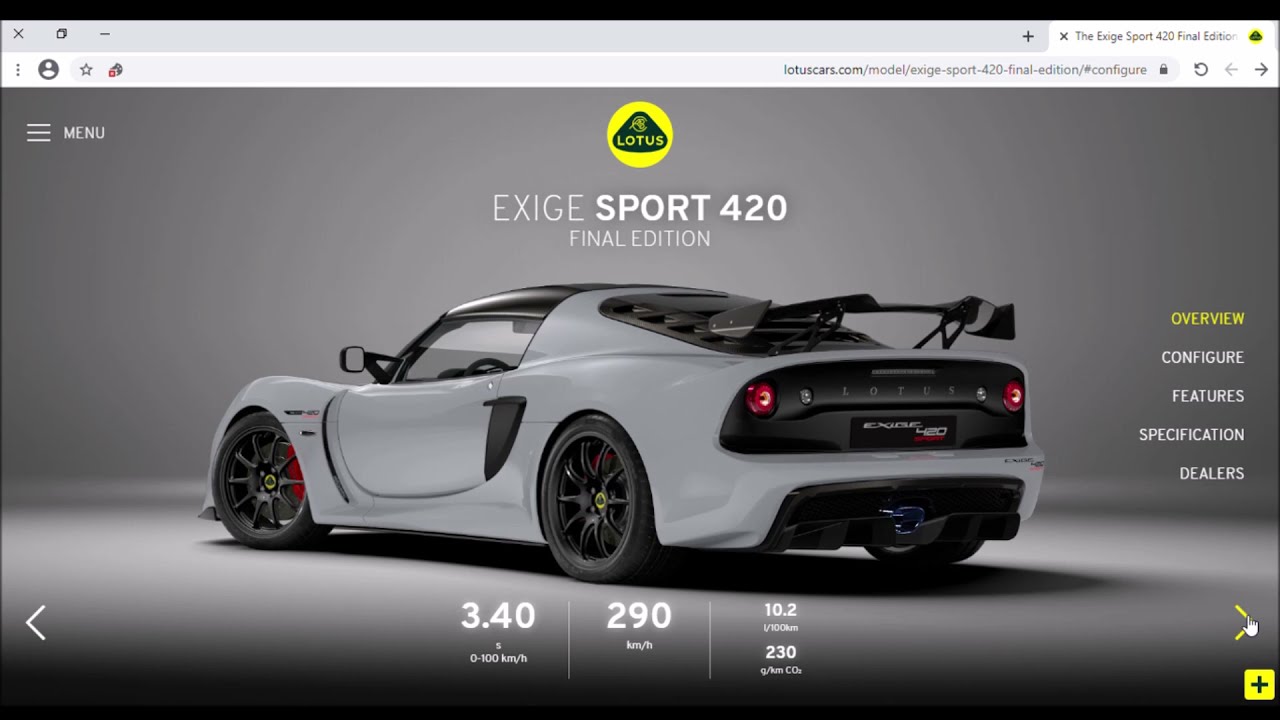Screen dimensions: 1280x720
Task: Open the browser profile avatar icon
Action: tap(48, 70)
